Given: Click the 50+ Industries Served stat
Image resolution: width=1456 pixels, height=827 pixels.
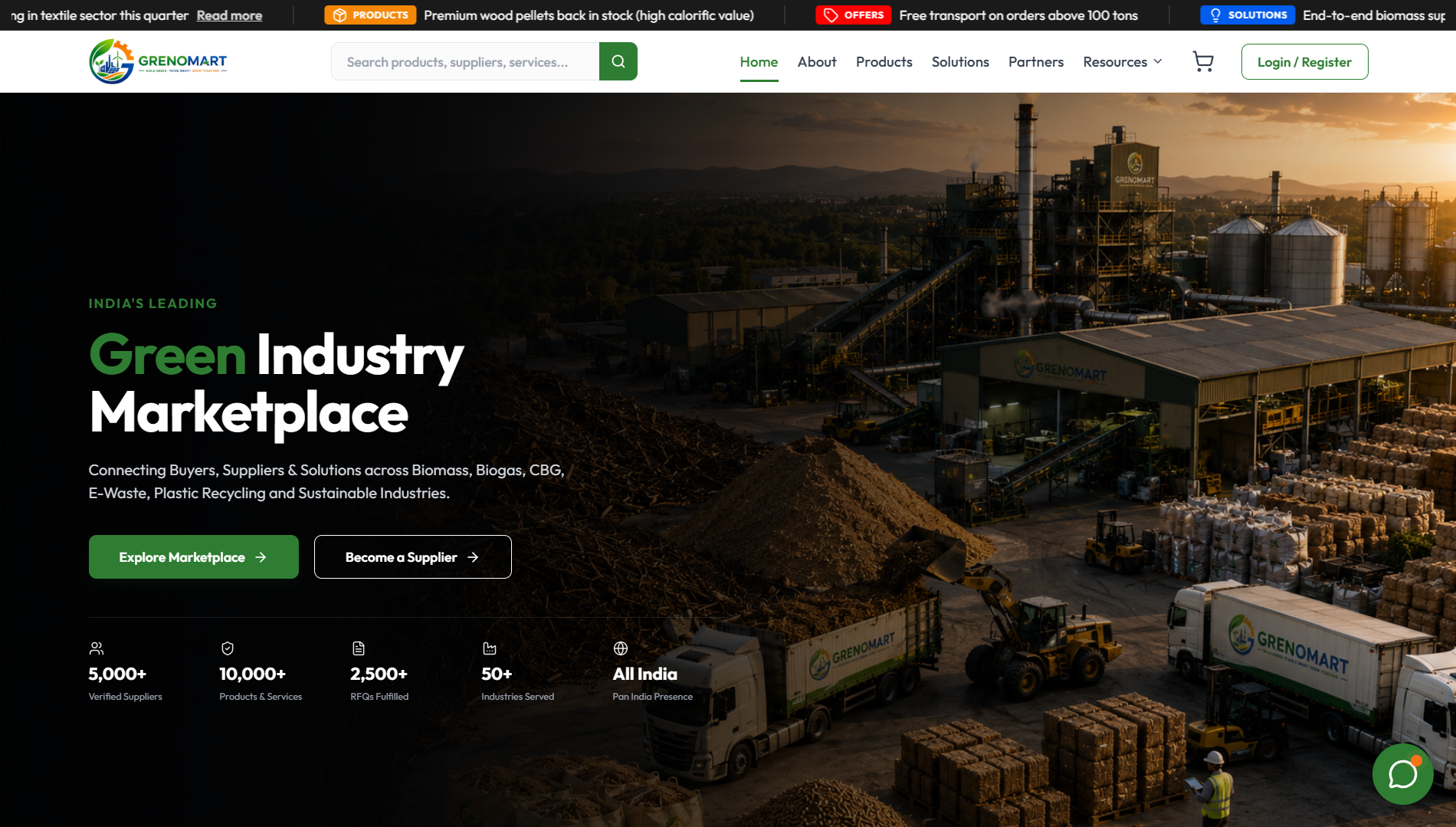Looking at the screenshot, I should click(517, 672).
